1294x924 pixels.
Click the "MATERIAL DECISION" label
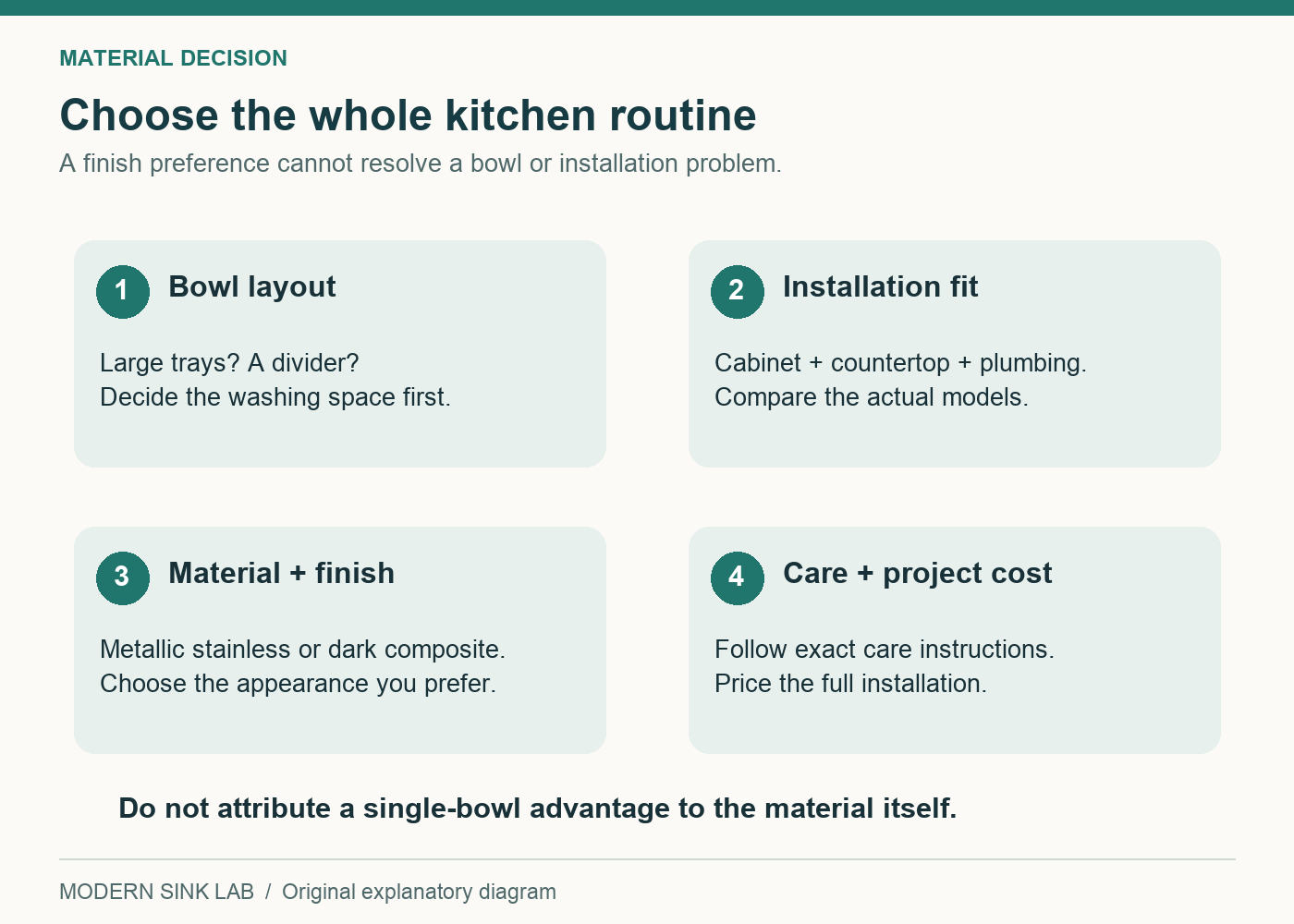[x=173, y=58]
